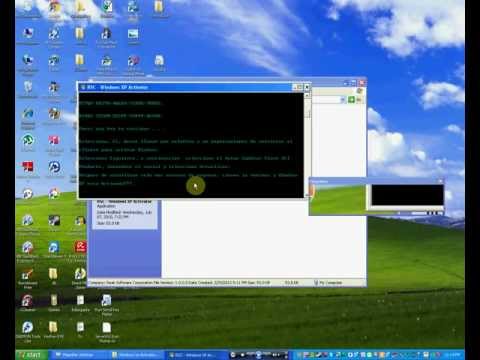Click the Company file info text in status bar
The width and height of the screenshot is (480, 360).
coord(180,283)
